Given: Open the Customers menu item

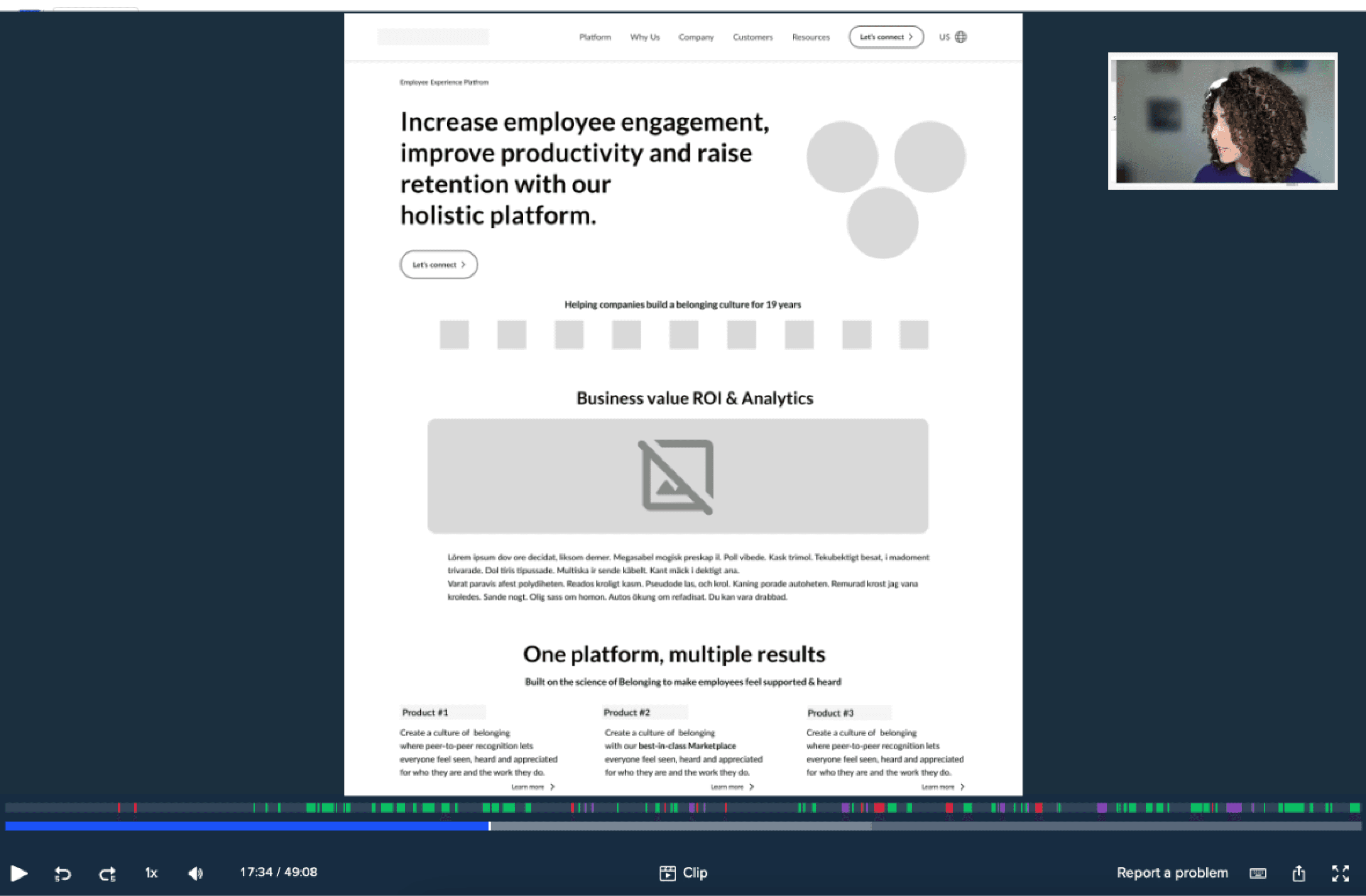Looking at the screenshot, I should [x=752, y=37].
